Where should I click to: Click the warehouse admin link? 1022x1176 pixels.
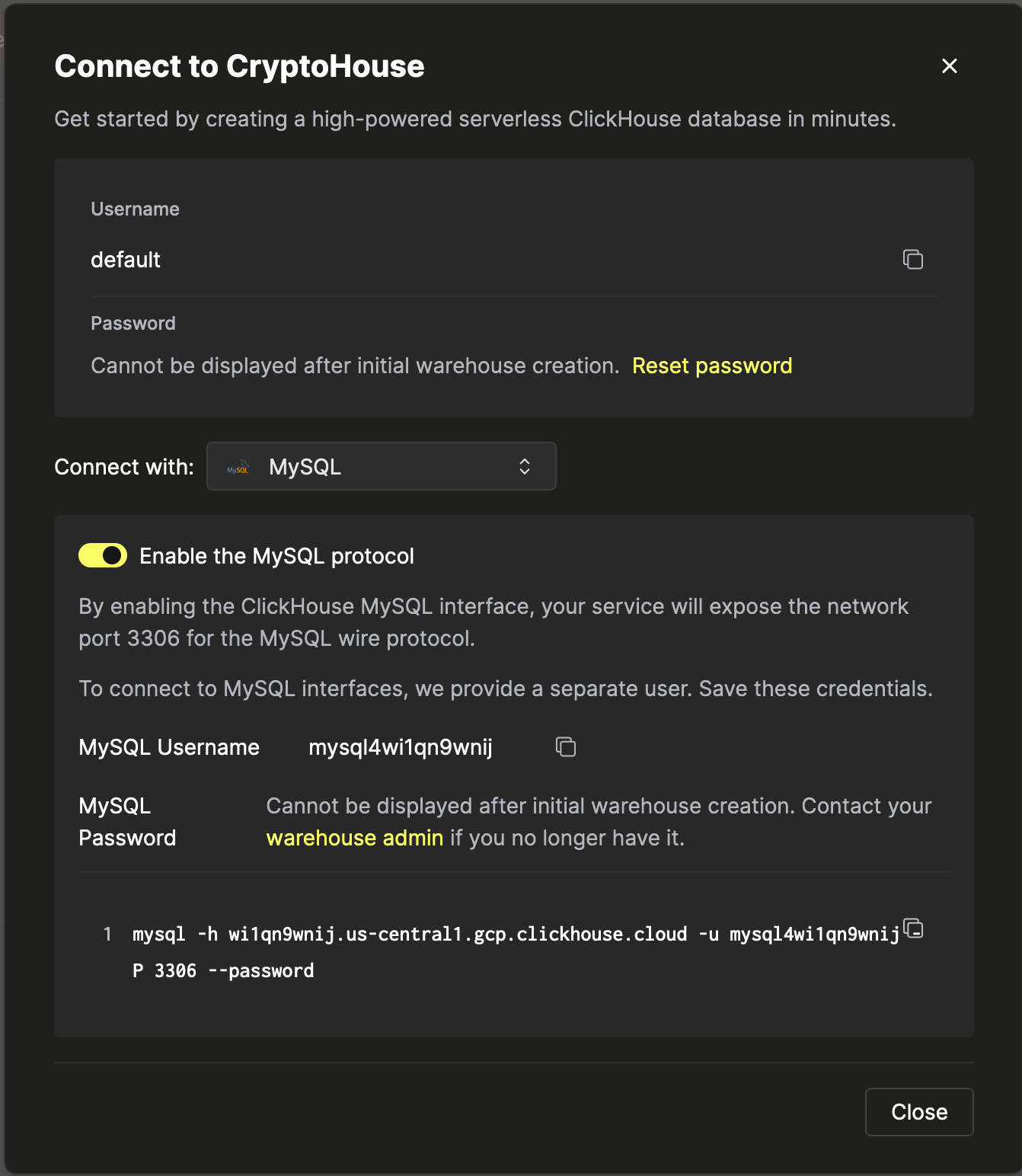(x=353, y=837)
